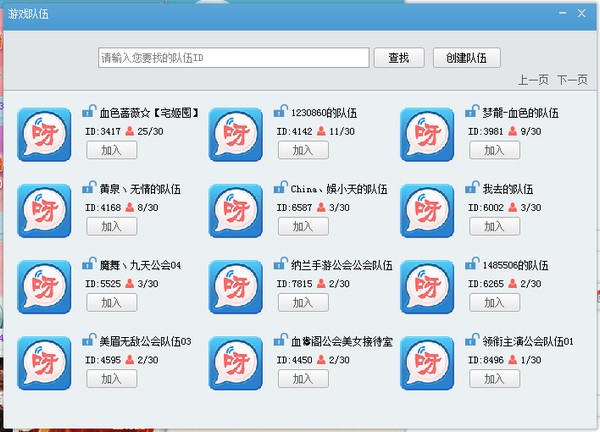Join team 3981 with its 加入 button
Screen dimensions: 600x432
pos(494,150)
